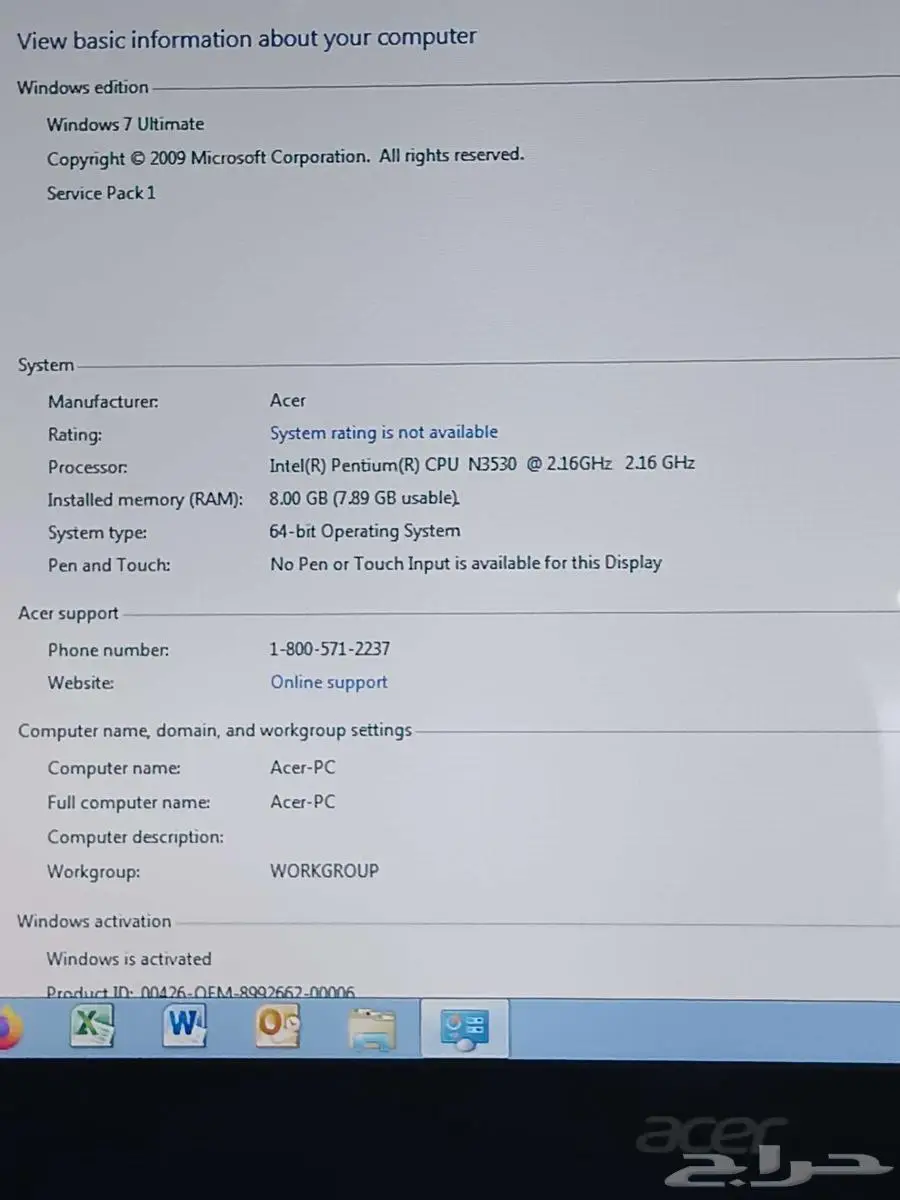Image resolution: width=900 pixels, height=1200 pixels.
Task: Click the 'Computer description:' label
Action: [x=136, y=837]
